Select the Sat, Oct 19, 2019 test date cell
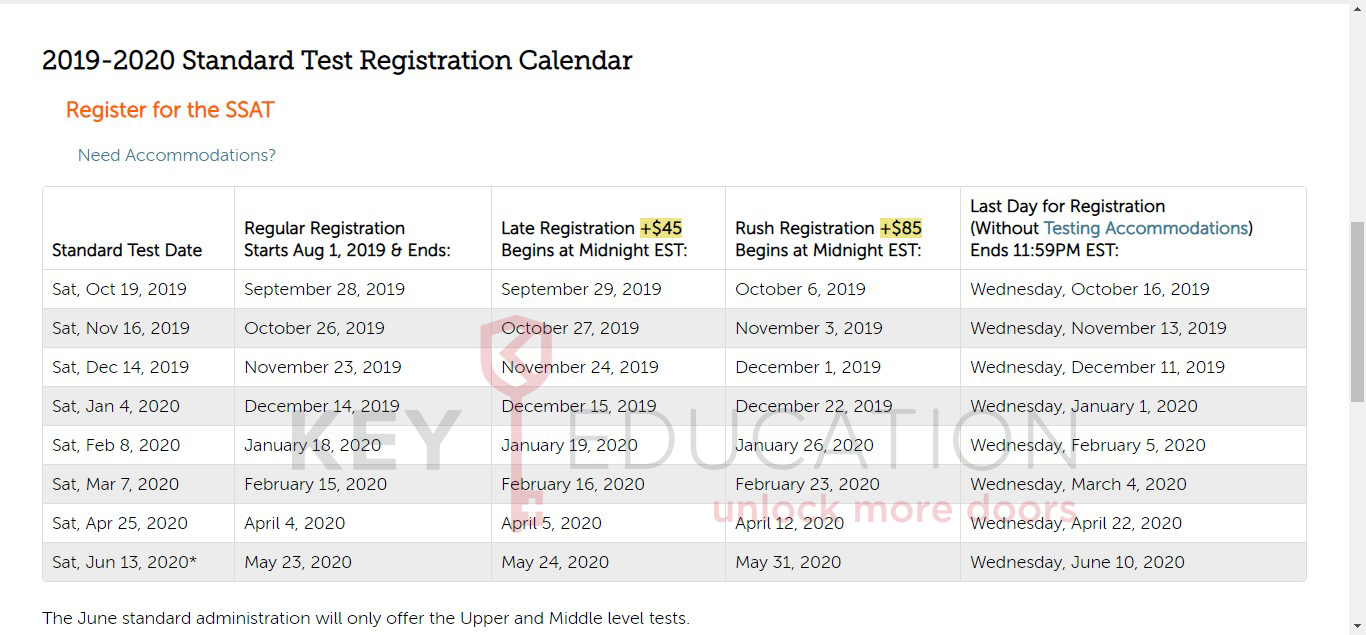 [119, 289]
